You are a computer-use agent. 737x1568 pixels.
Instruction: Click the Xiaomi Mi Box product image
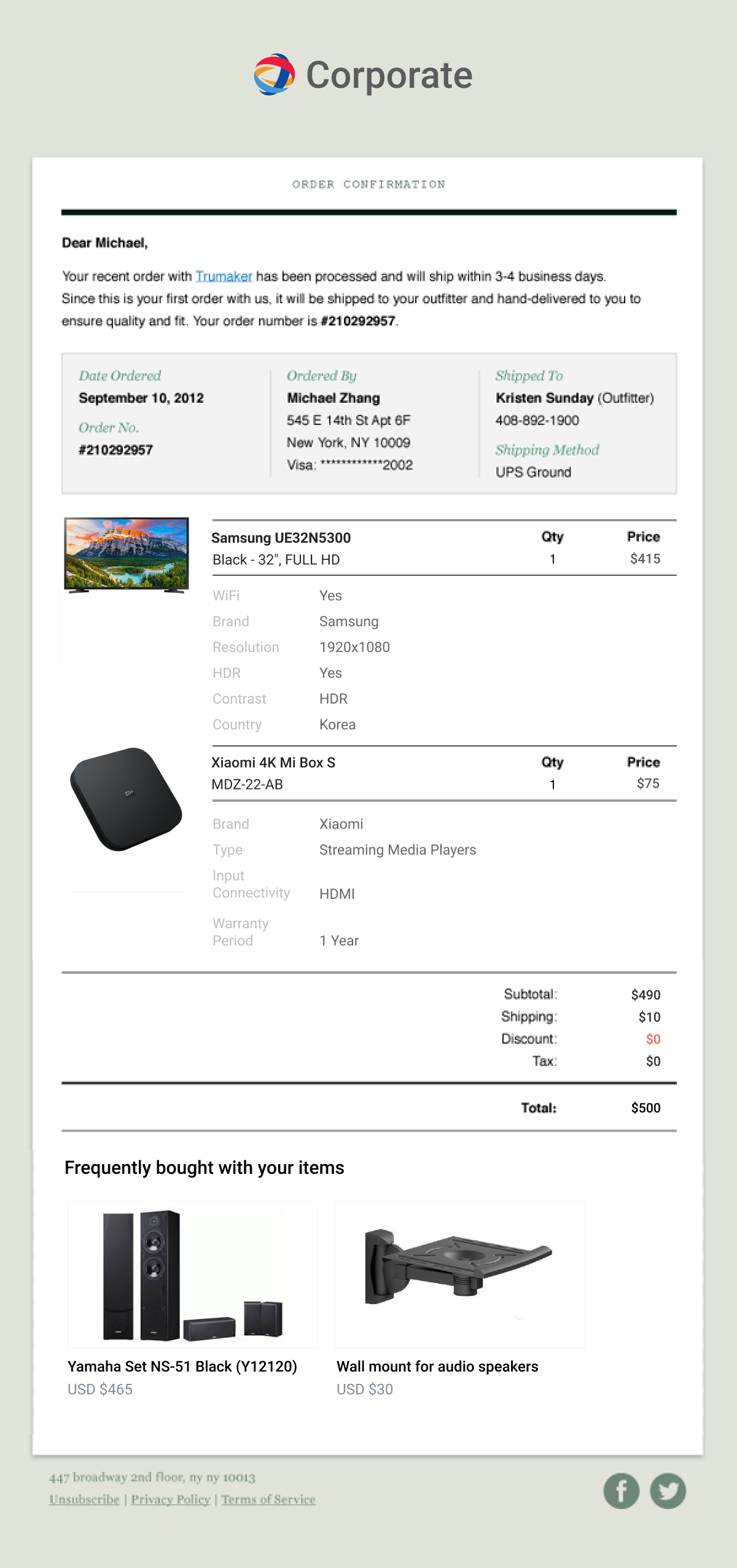point(127,799)
